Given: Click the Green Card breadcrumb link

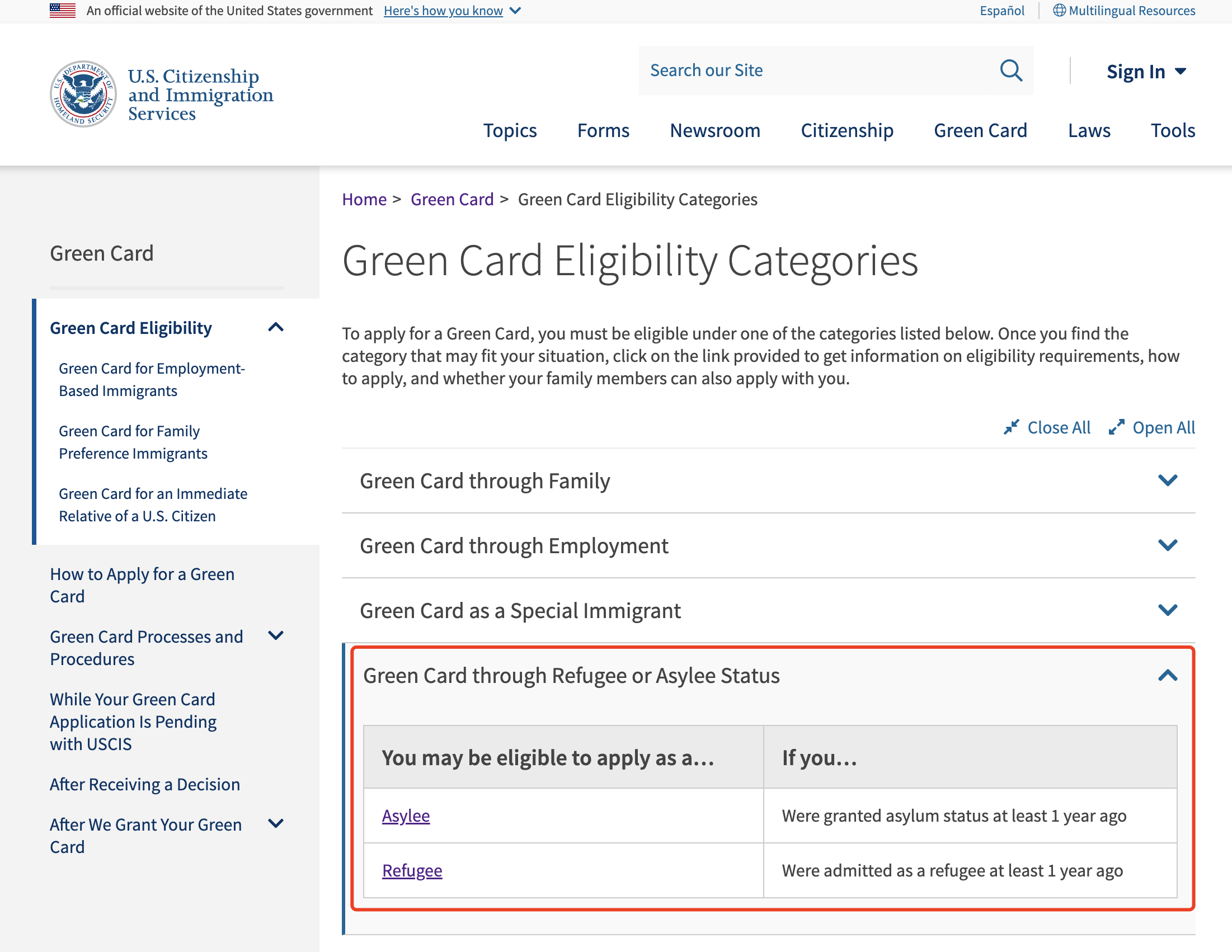Looking at the screenshot, I should pyautogui.click(x=452, y=199).
